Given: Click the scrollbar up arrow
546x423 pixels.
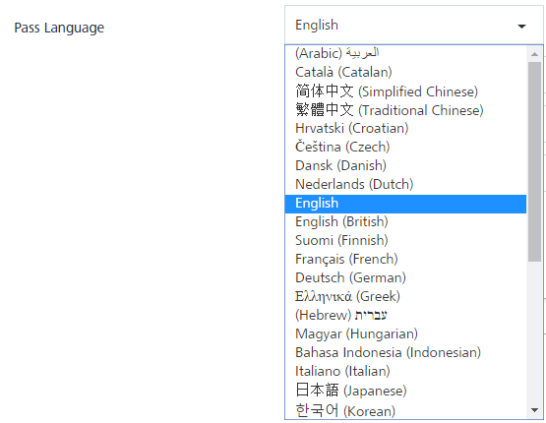Looking at the screenshot, I should 535,54.
